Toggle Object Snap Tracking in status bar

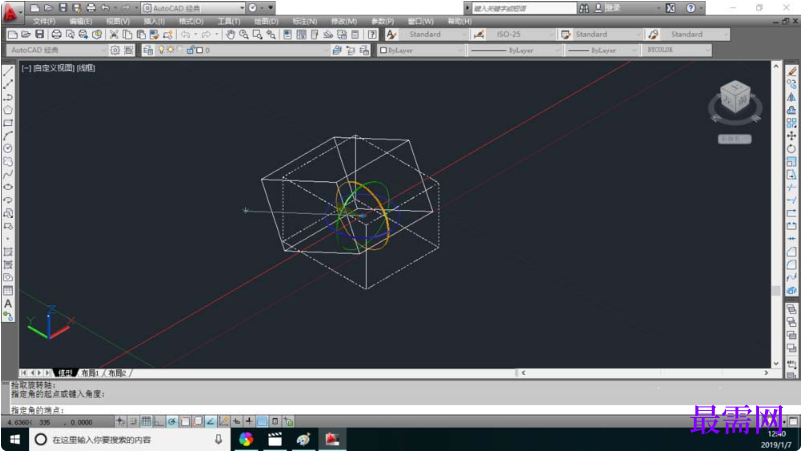pos(210,421)
